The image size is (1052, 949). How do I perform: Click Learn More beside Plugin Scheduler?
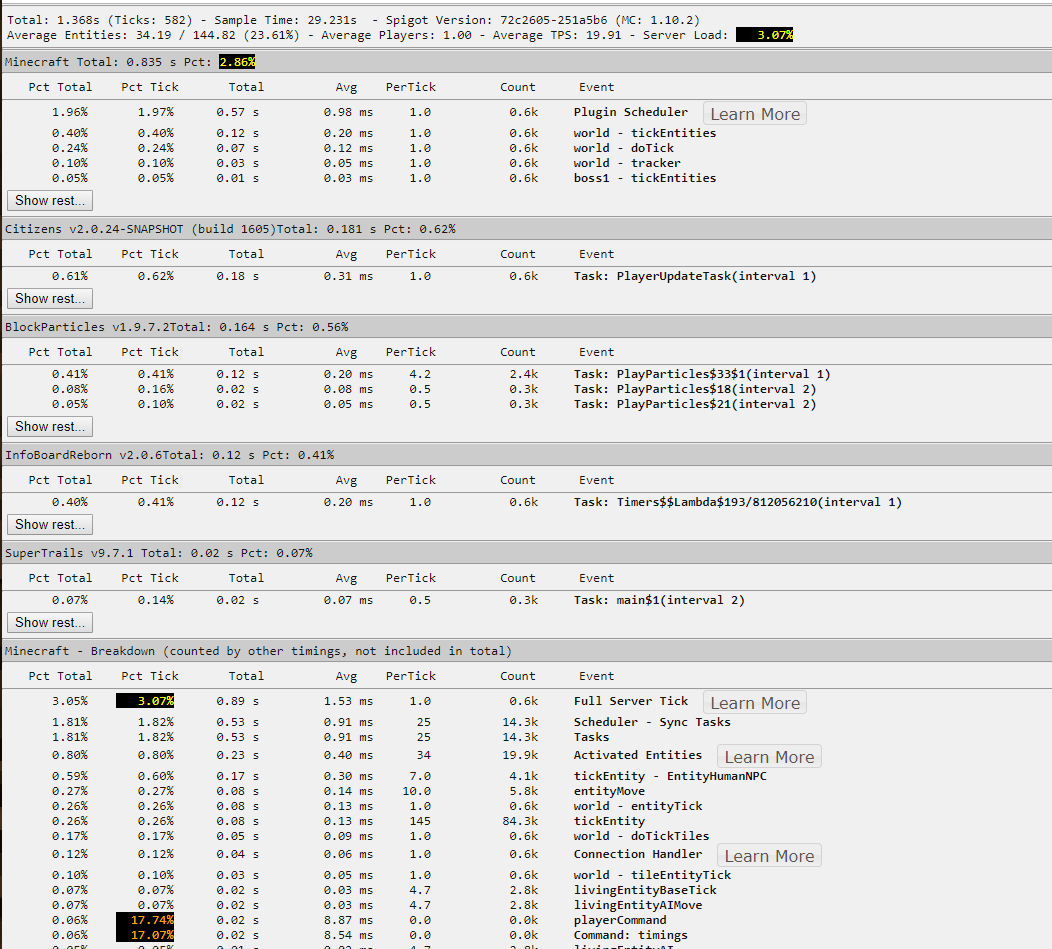(754, 114)
